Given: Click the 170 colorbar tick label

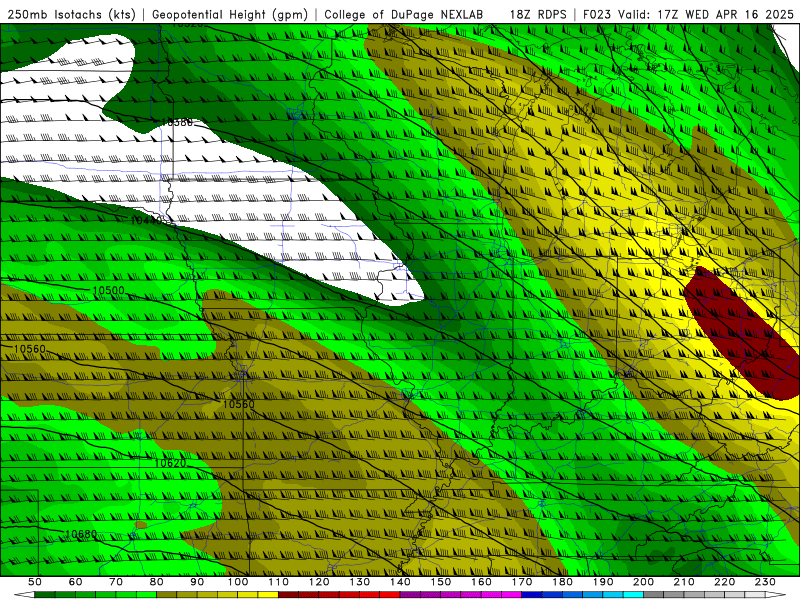Looking at the screenshot, I should [522, 582].
